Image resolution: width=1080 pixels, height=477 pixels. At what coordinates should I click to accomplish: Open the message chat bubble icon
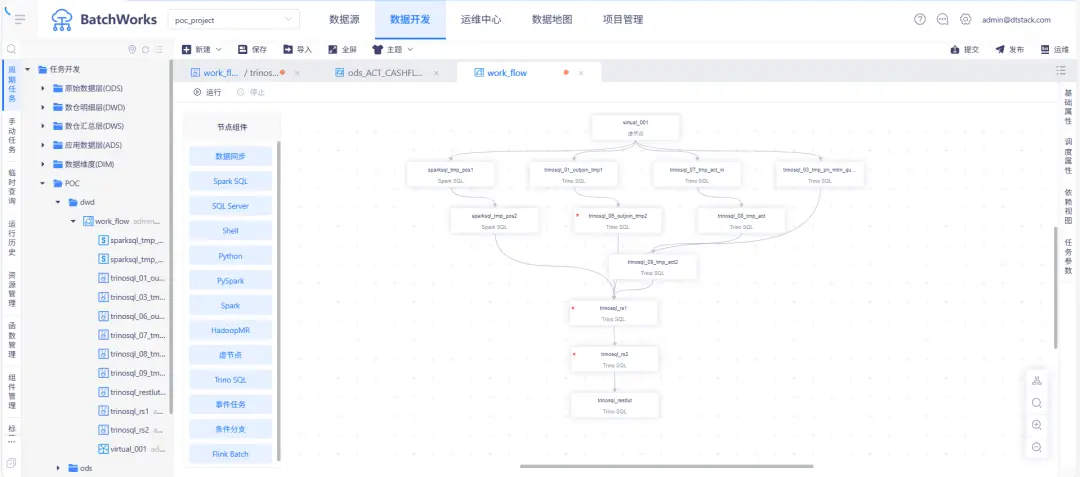(942, 19)
